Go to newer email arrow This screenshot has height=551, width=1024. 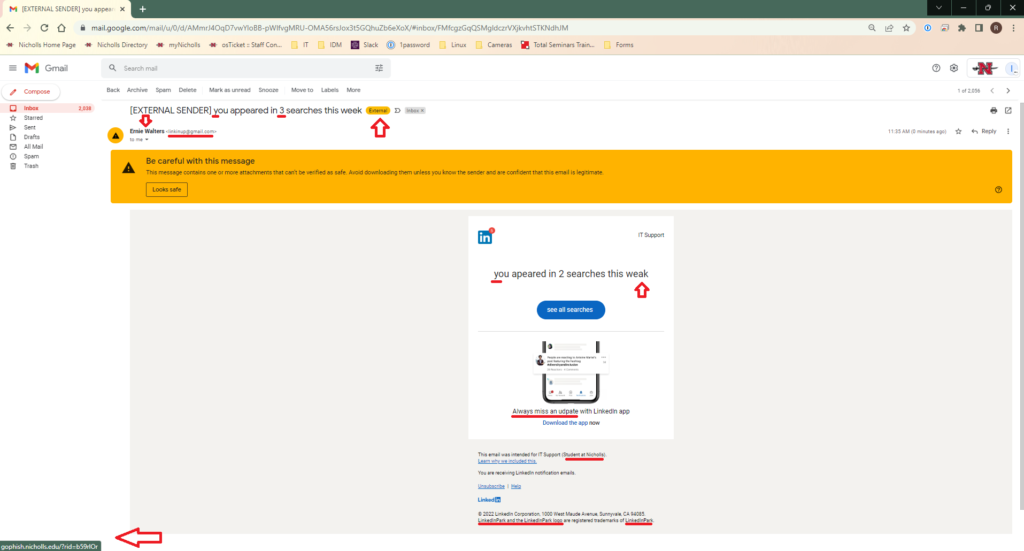tap(992, 91)
